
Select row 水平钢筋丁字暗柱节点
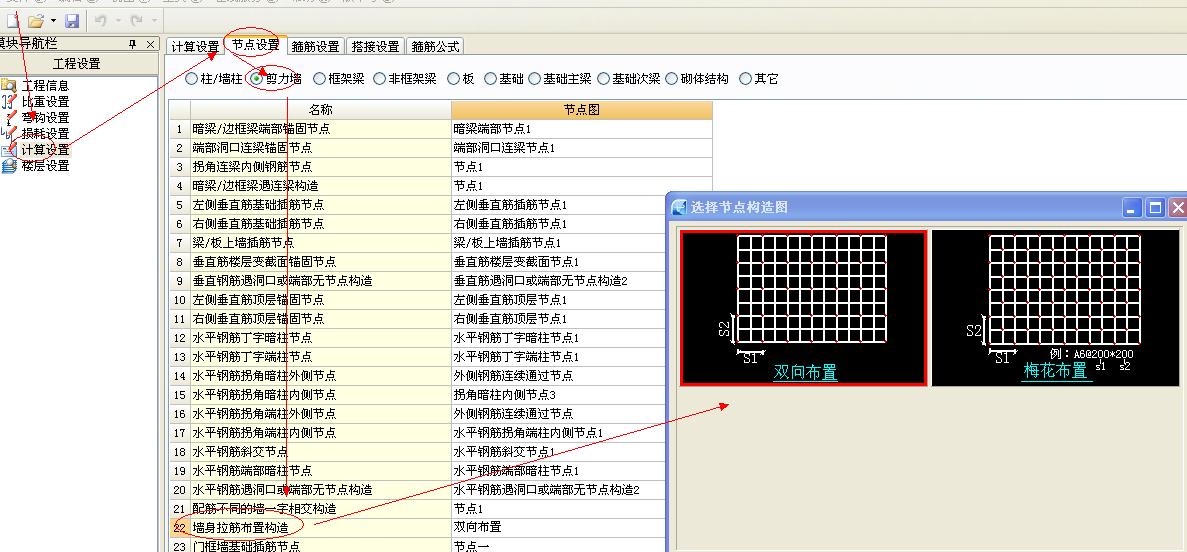[x=321, y=338]
